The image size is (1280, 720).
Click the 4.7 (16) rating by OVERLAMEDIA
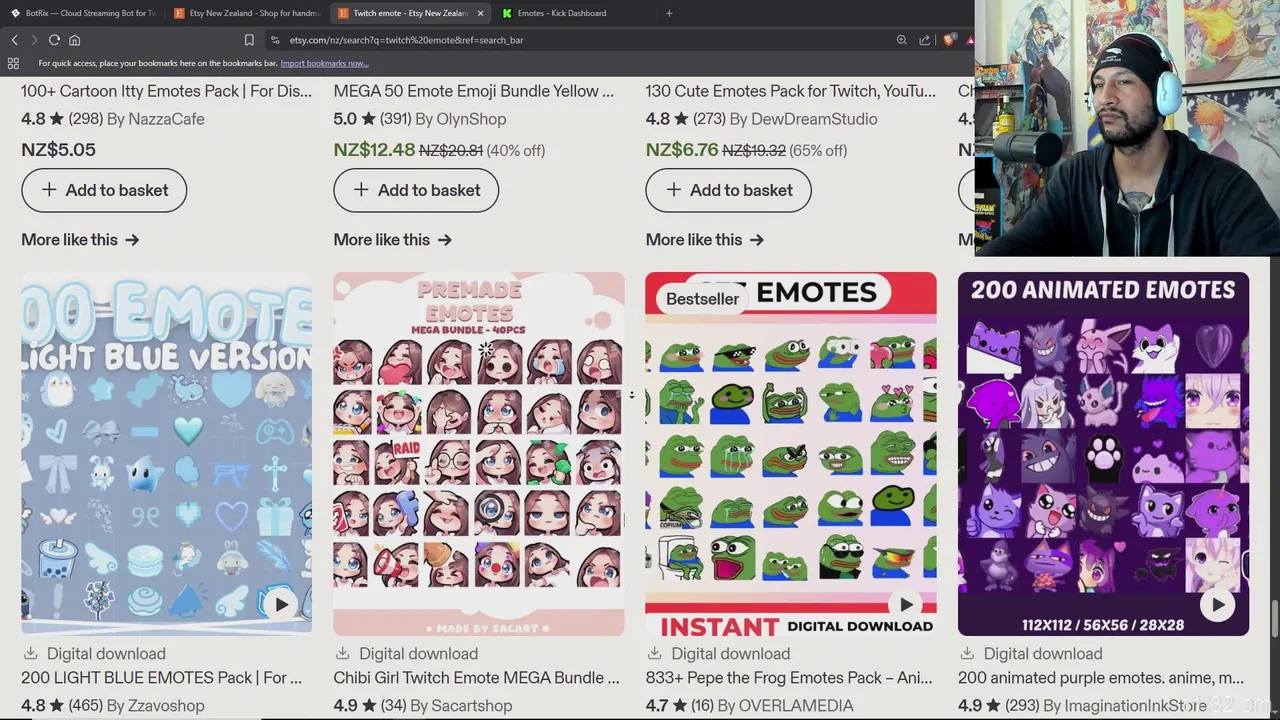click(679, 706)
